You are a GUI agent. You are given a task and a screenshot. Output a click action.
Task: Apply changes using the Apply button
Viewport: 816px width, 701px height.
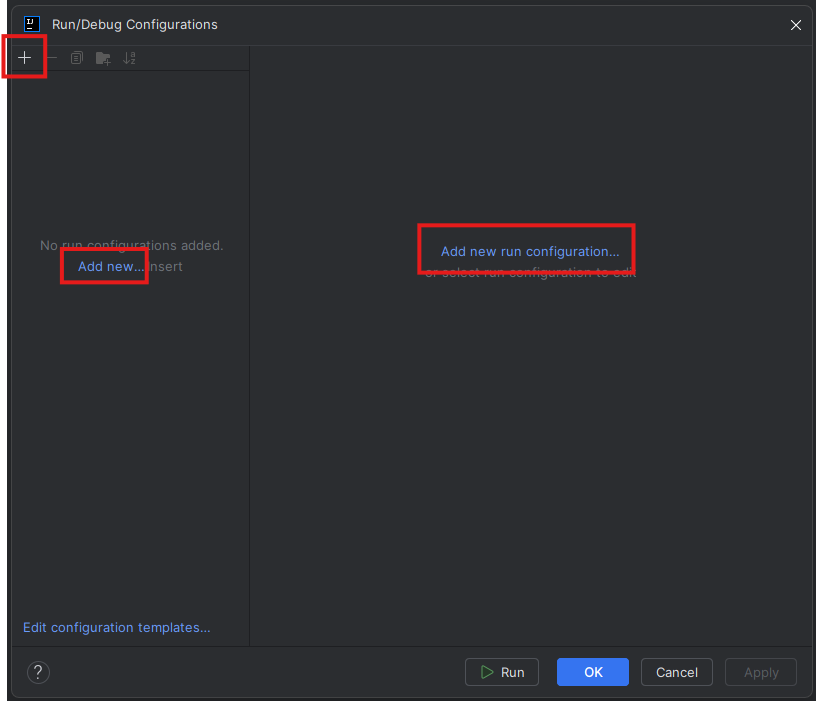click(x=760, y=672)
